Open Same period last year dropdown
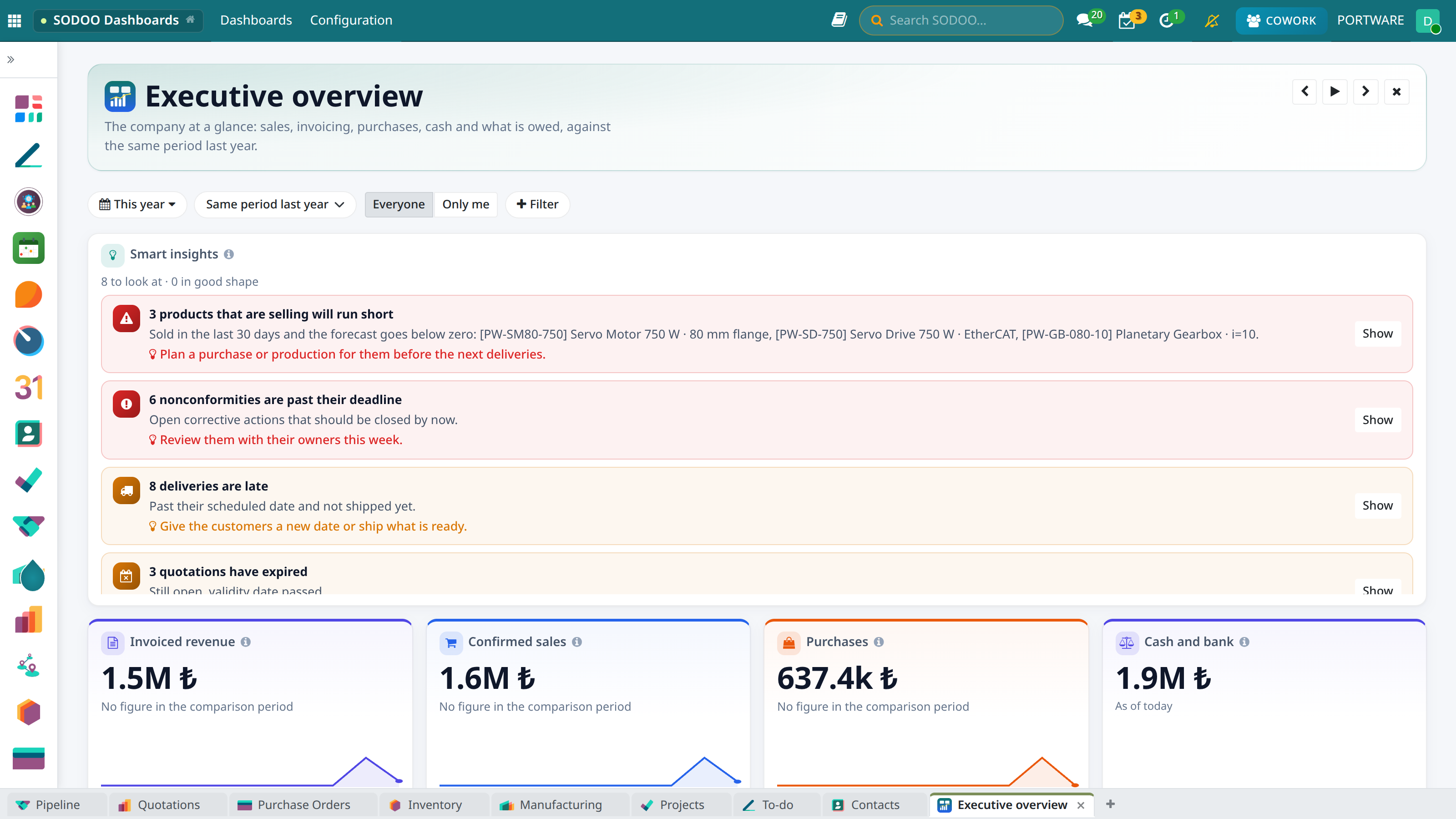The width and height of the screenshot is (1456, 819). pos(275,204)
